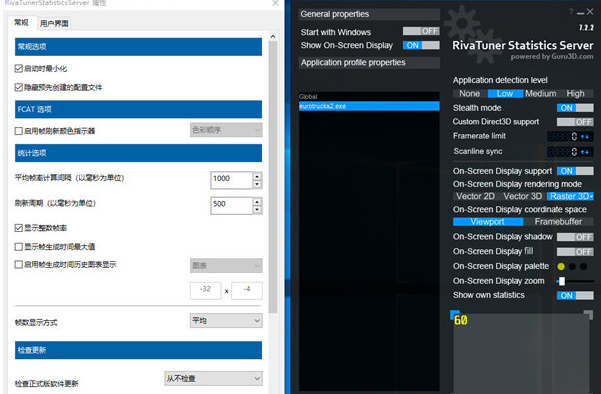The image size is (601, 394).
Task: Toggle On-Screen Display shadow switch
Action: [x=575, y=237]
